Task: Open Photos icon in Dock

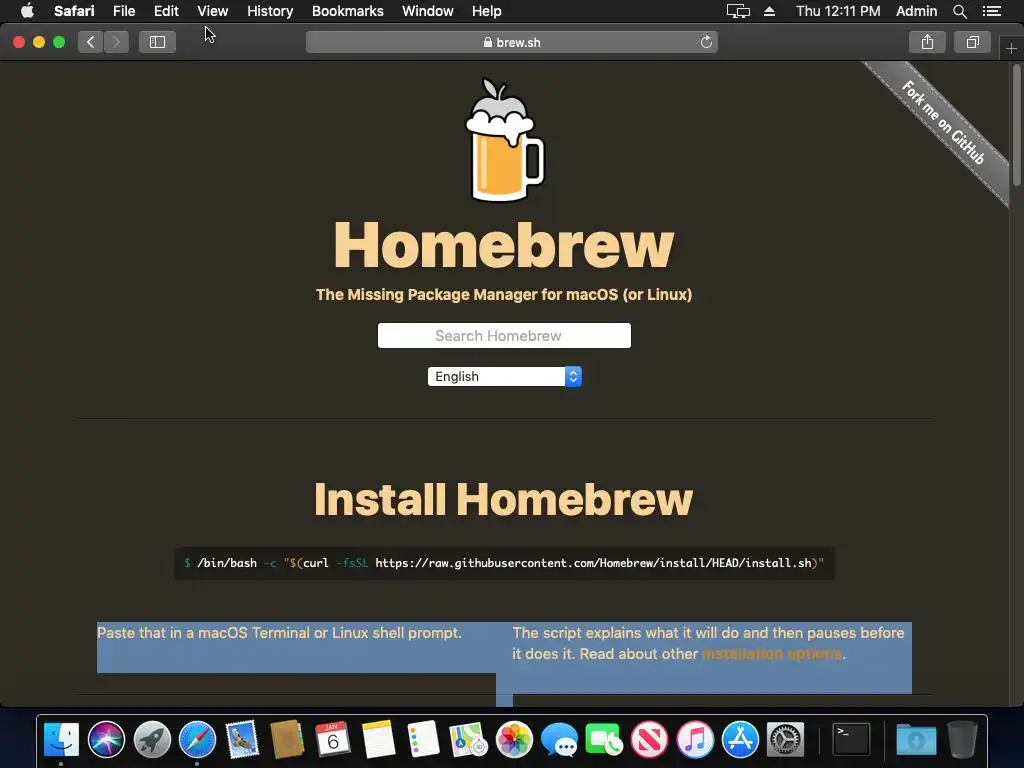Action: coord(514,740)
